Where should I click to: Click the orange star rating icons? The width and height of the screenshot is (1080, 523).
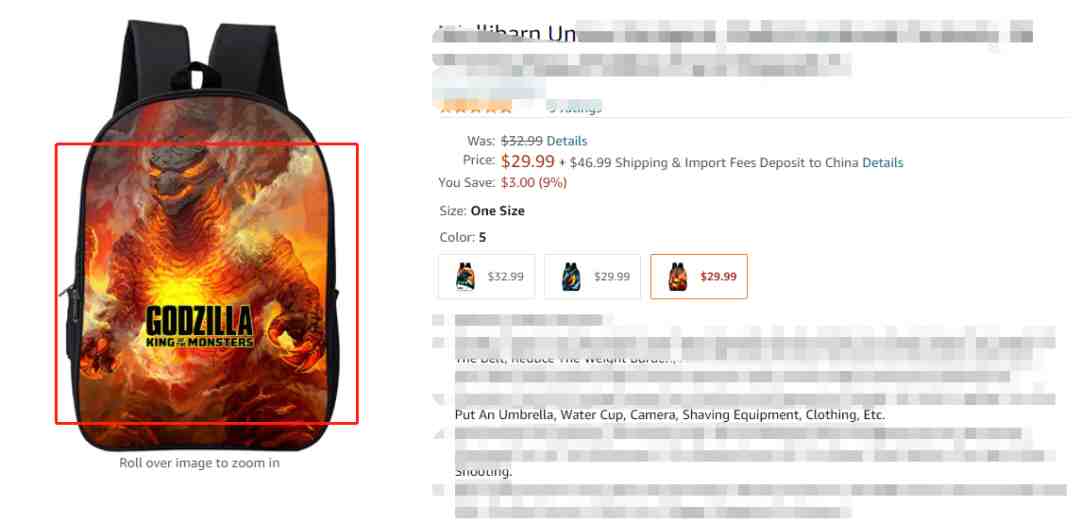[x=476, y=108]
